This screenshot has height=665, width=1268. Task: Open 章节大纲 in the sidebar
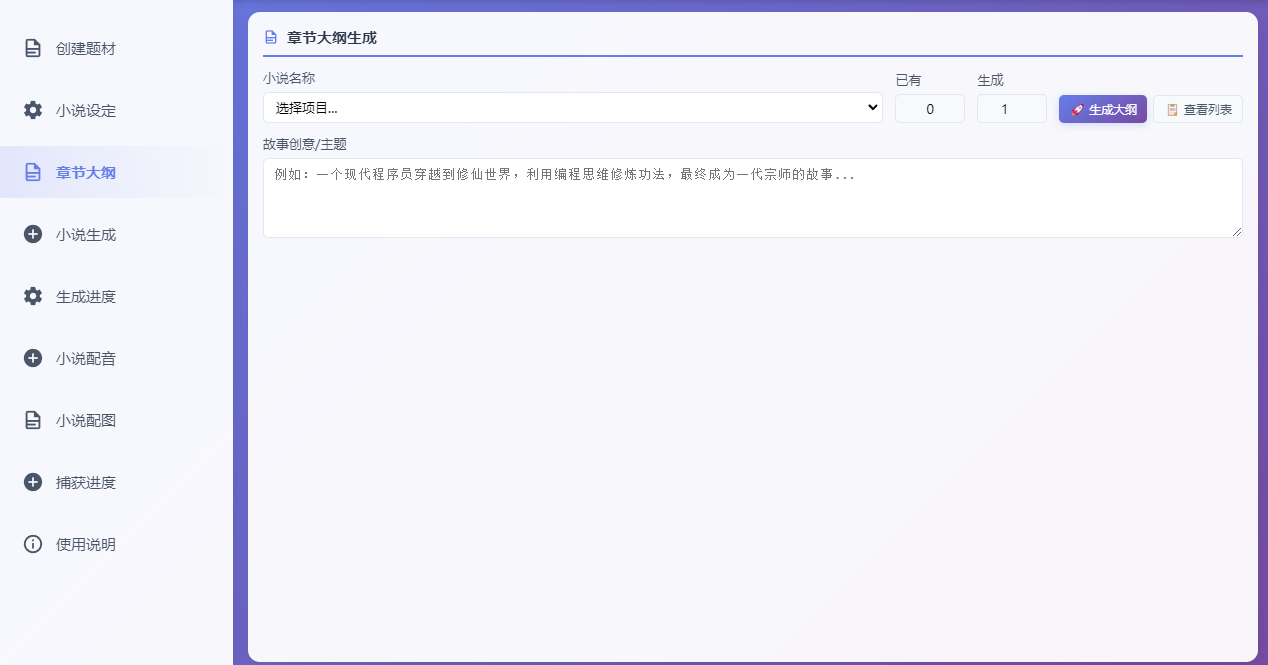click(x=86, y=172)
